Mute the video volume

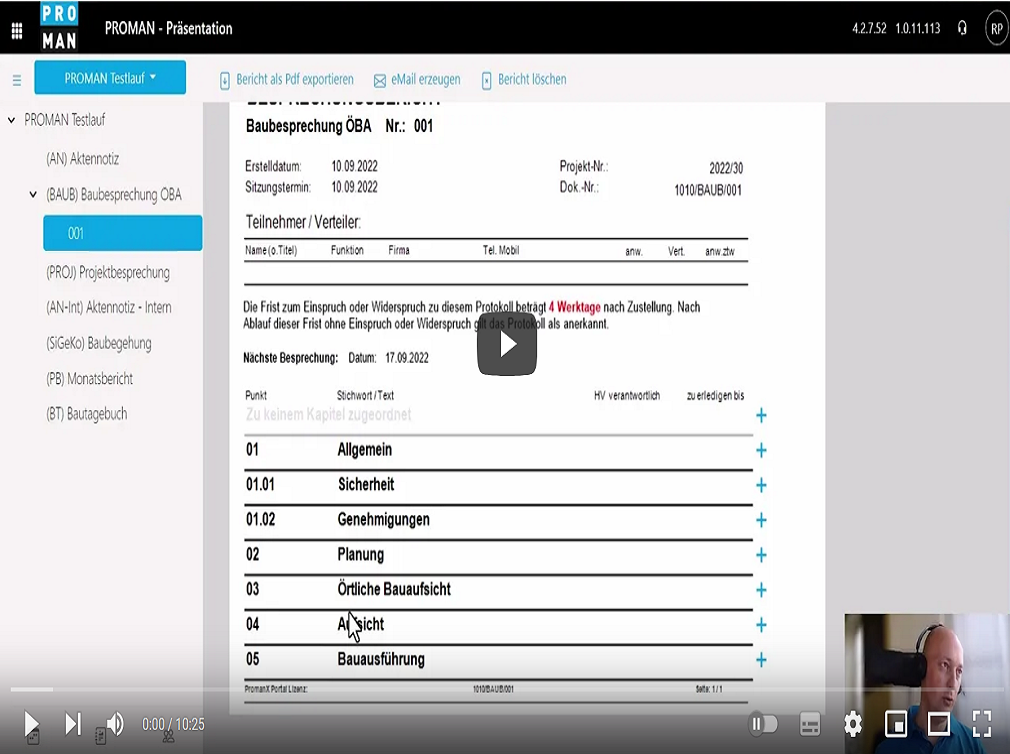tap(115, 724)
